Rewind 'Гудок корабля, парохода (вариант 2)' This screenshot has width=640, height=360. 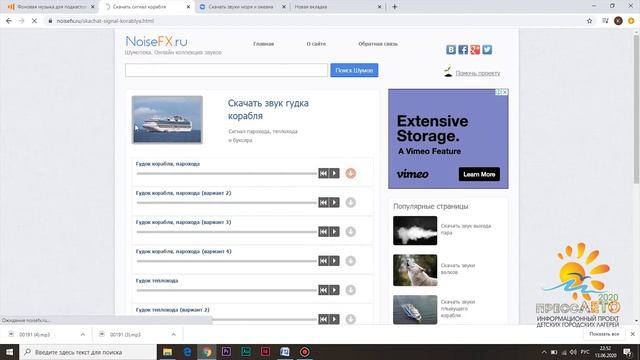323,202
